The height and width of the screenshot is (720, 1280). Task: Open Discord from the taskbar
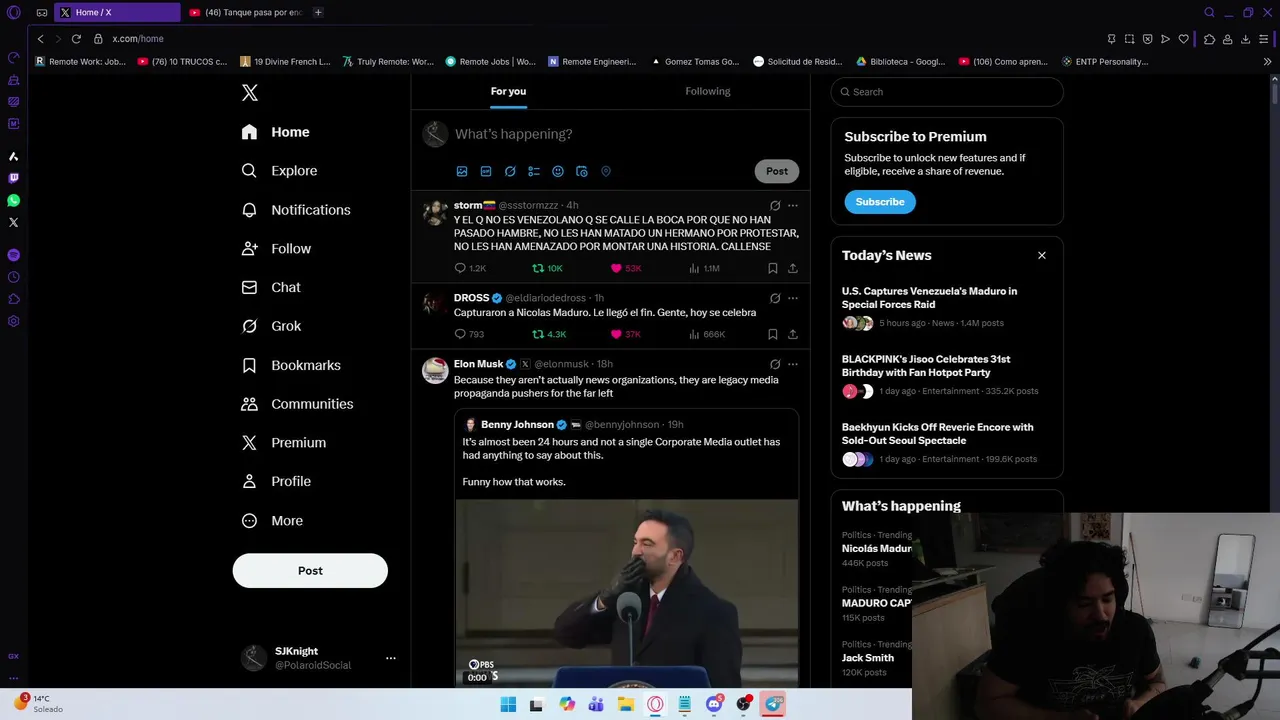(714, 704)
